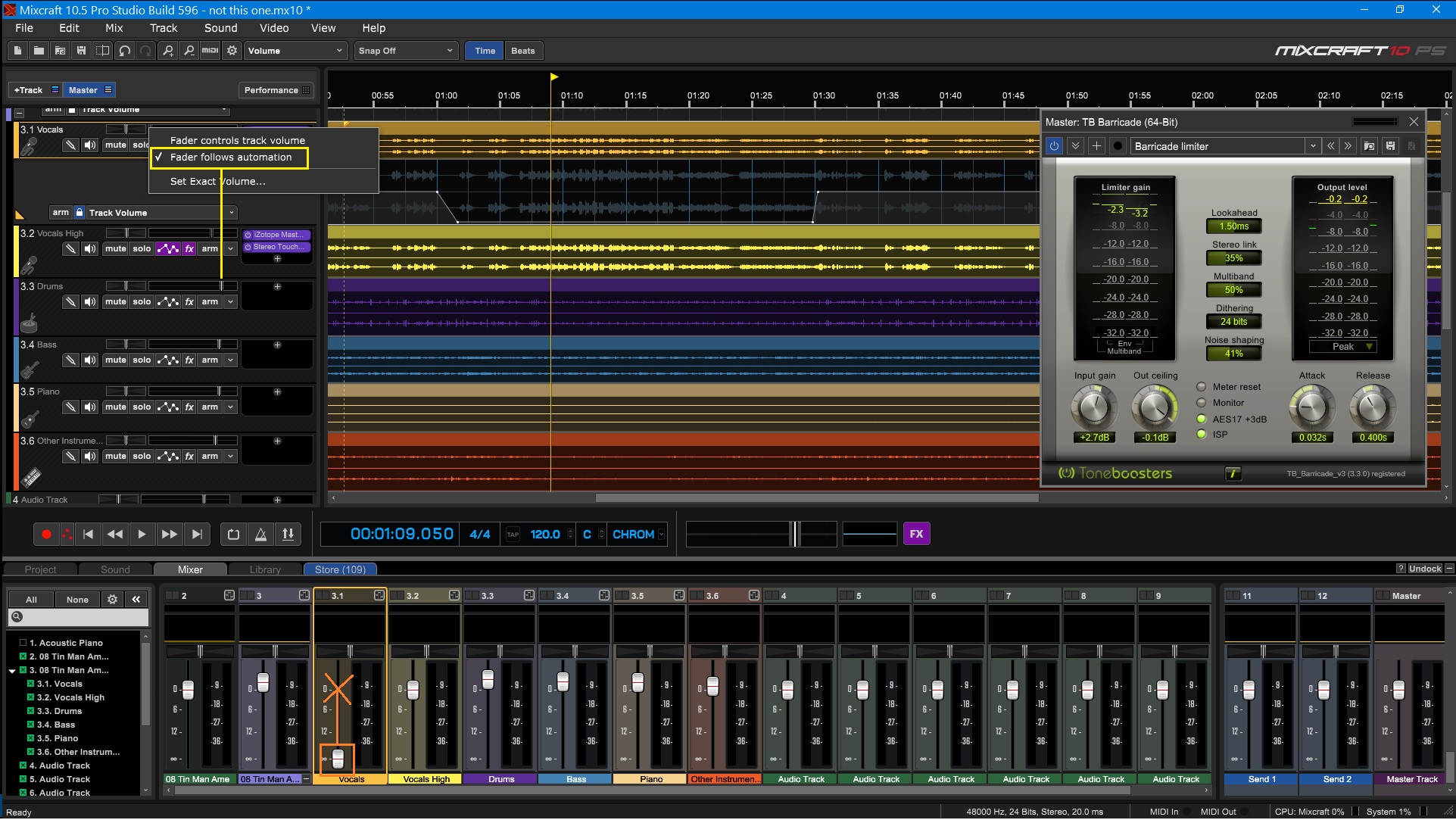Open the File menu
Screen dimensions: 1456x820
coord(24,28)
